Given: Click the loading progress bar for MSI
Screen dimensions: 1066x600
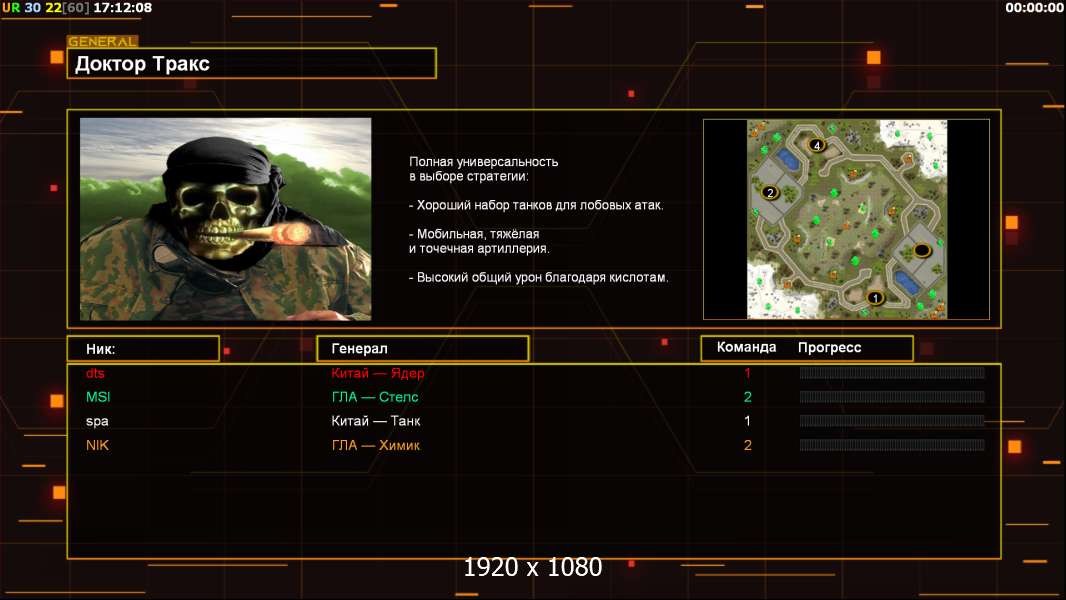Looking at the screenshot, I should 892,397.
